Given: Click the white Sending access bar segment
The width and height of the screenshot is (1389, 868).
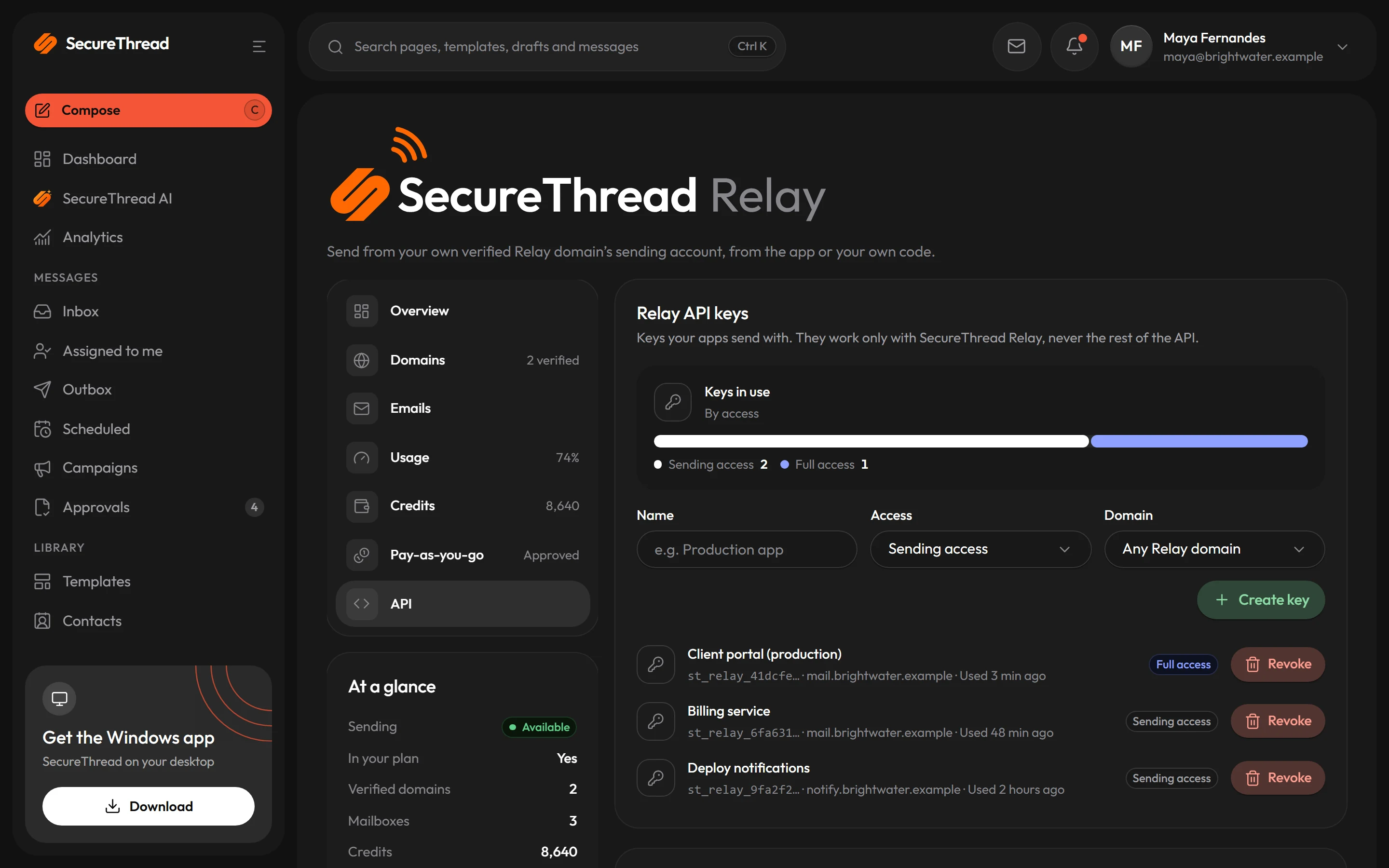Looking at the screenshot, I should point(871,441).
